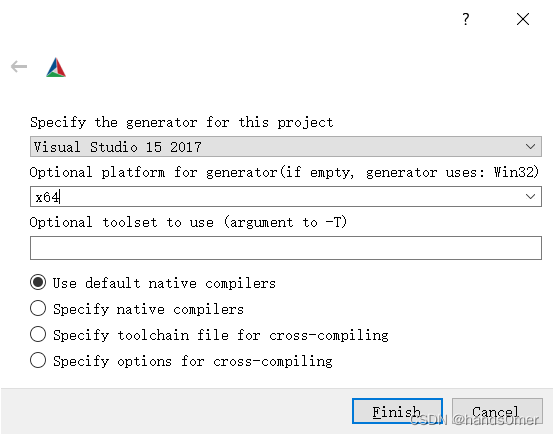Screen dimensions: 554x435
Task: Go back using the left arrow
Action: (x=19, y=66)
